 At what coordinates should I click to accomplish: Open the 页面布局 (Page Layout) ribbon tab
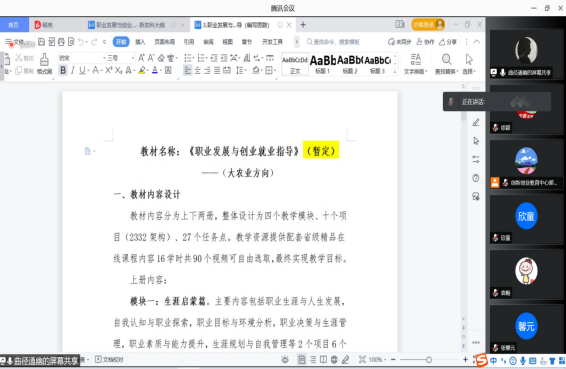165,42
